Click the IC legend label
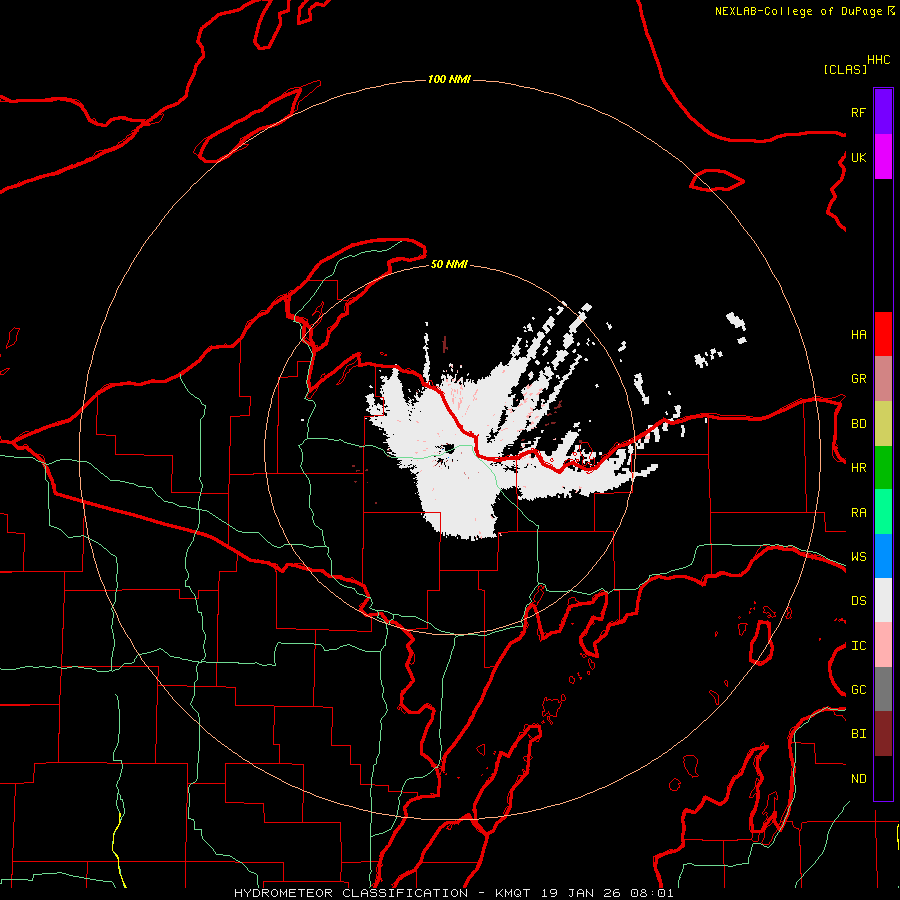The image size is (900, 900). click(x=858, y=646)
